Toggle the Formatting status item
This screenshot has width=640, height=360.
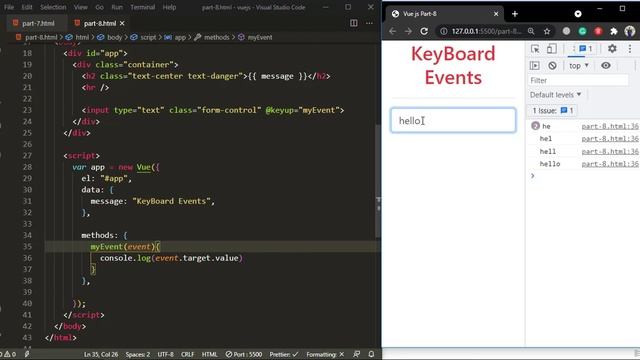(x=325, y=354)
